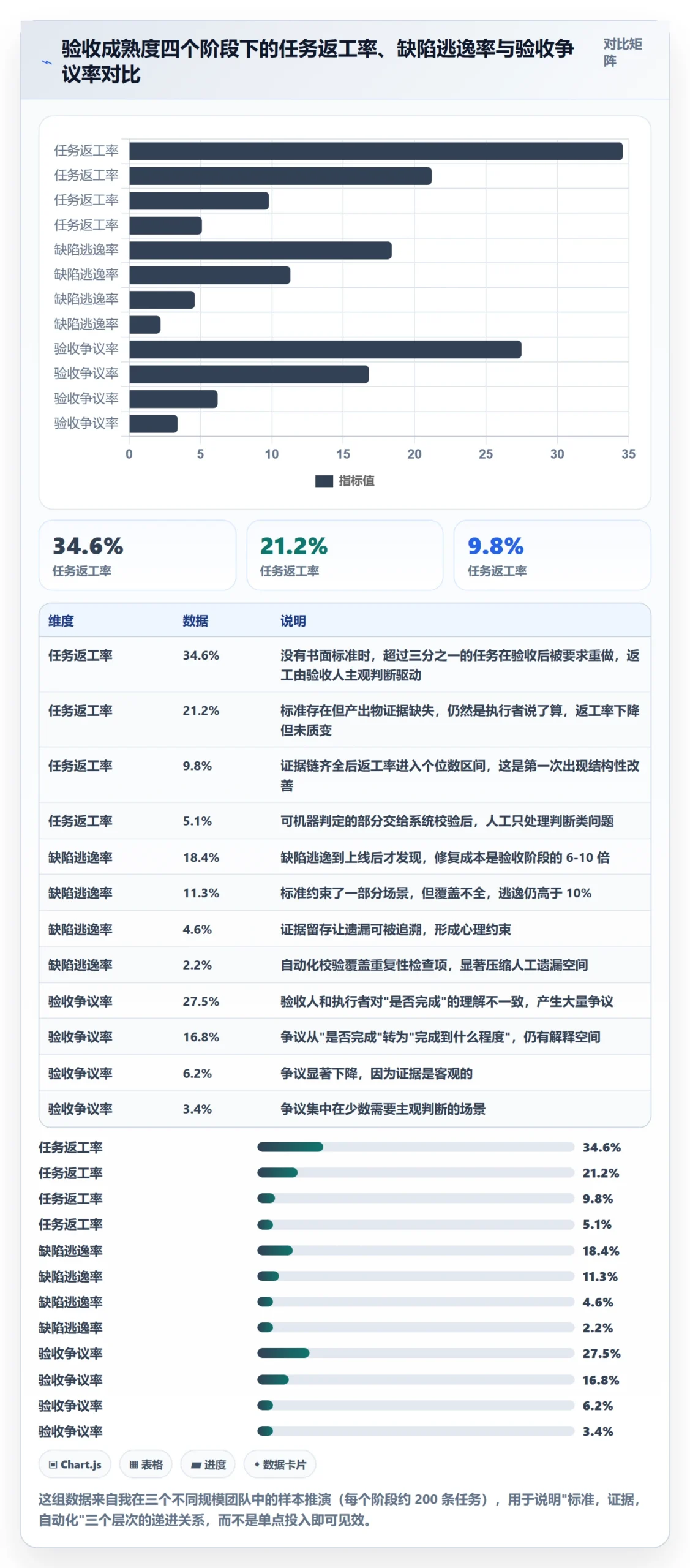Click the progress bar labeled 21.2%

(x=416, y=1172)
